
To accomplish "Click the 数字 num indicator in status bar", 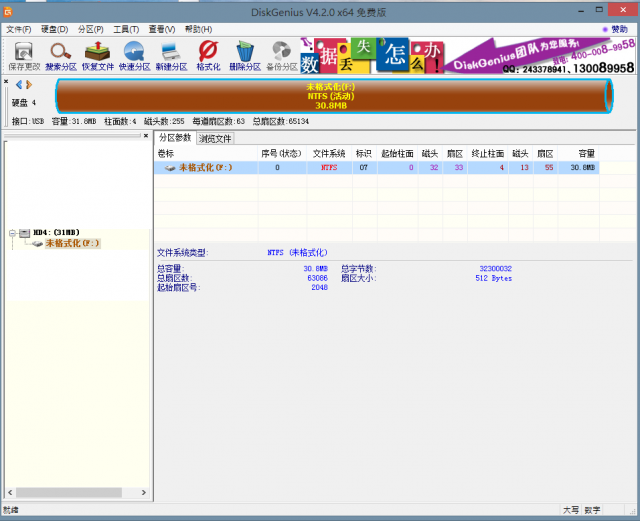I will [592, 510].
